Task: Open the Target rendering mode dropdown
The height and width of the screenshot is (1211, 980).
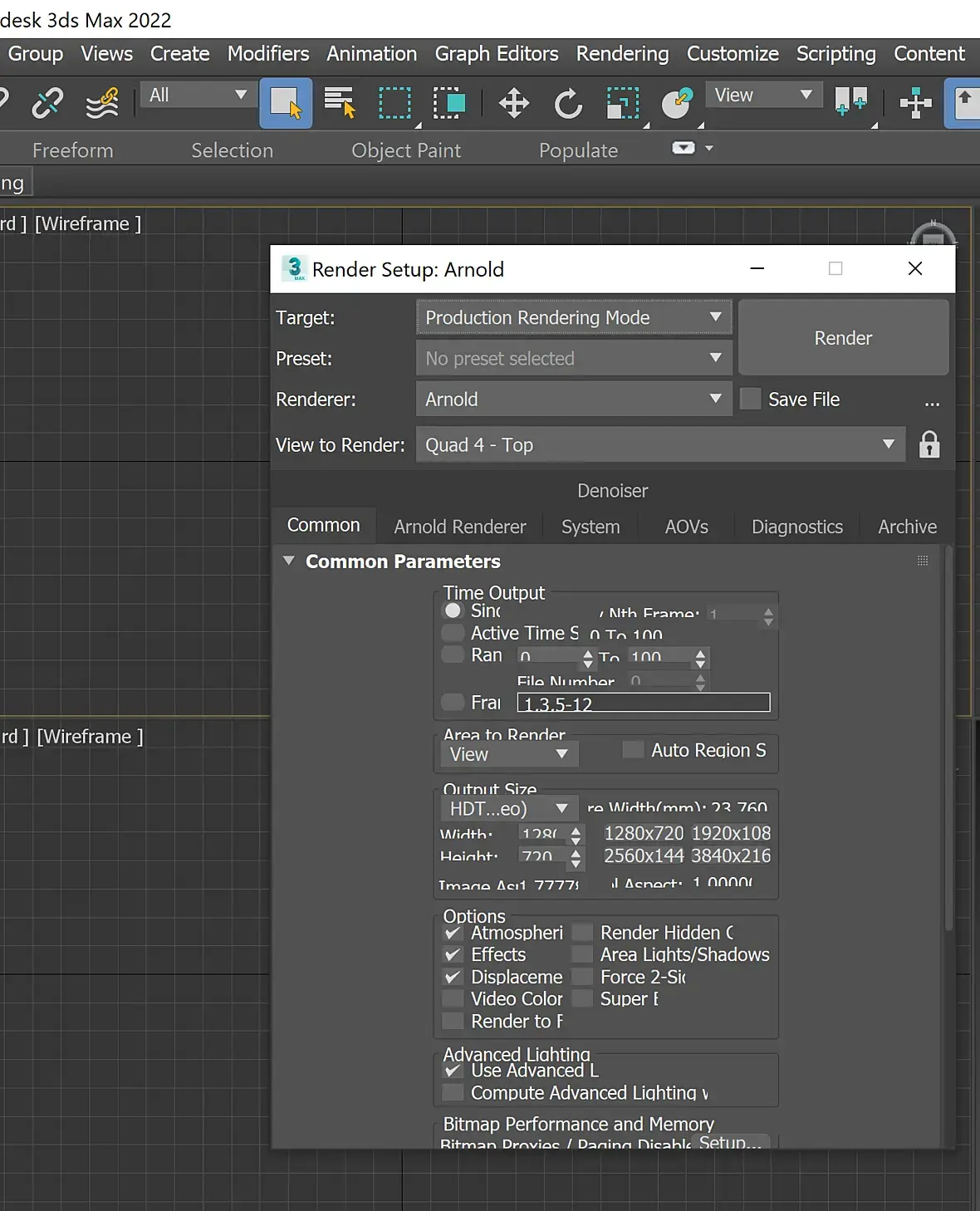Action: click(x=573, y=318)
